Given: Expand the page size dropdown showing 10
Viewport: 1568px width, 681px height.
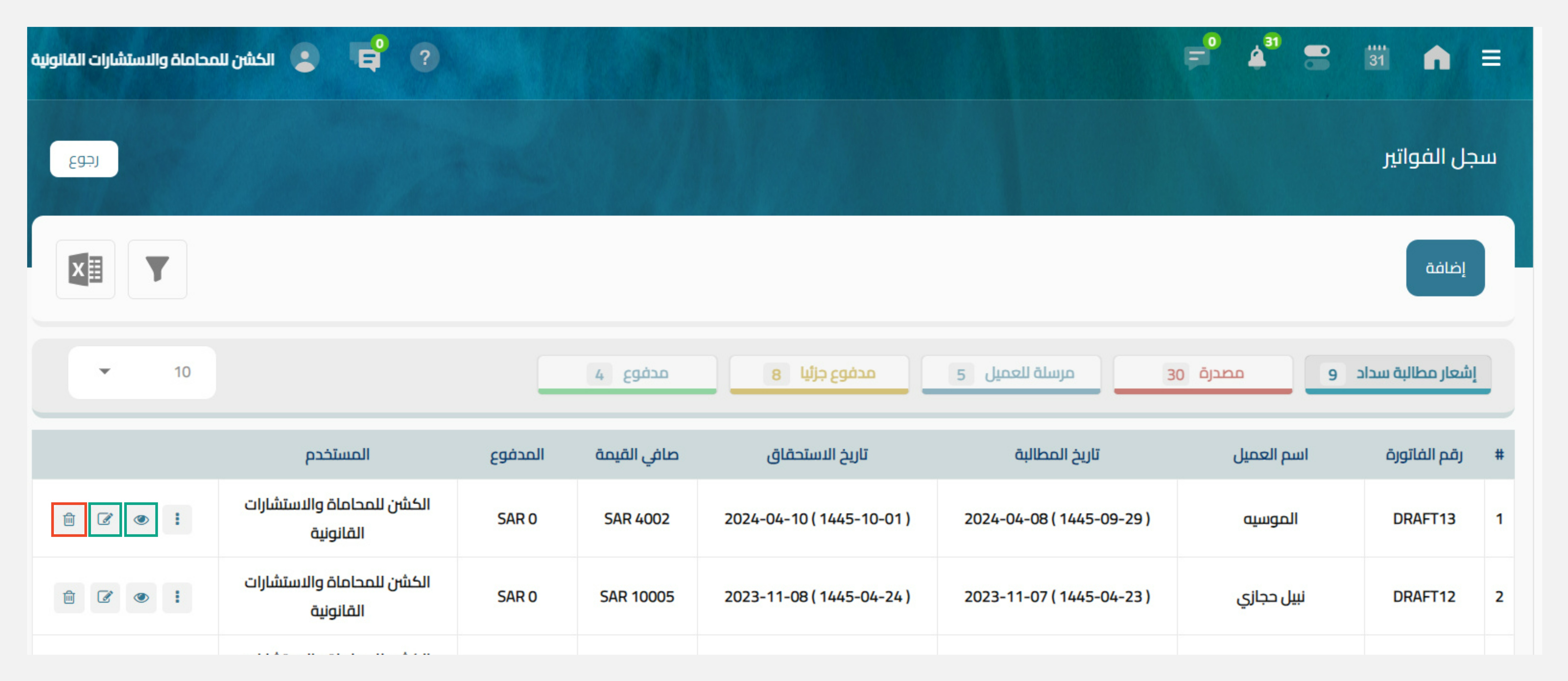Looking at the screenshot, I should click(142, 372).
